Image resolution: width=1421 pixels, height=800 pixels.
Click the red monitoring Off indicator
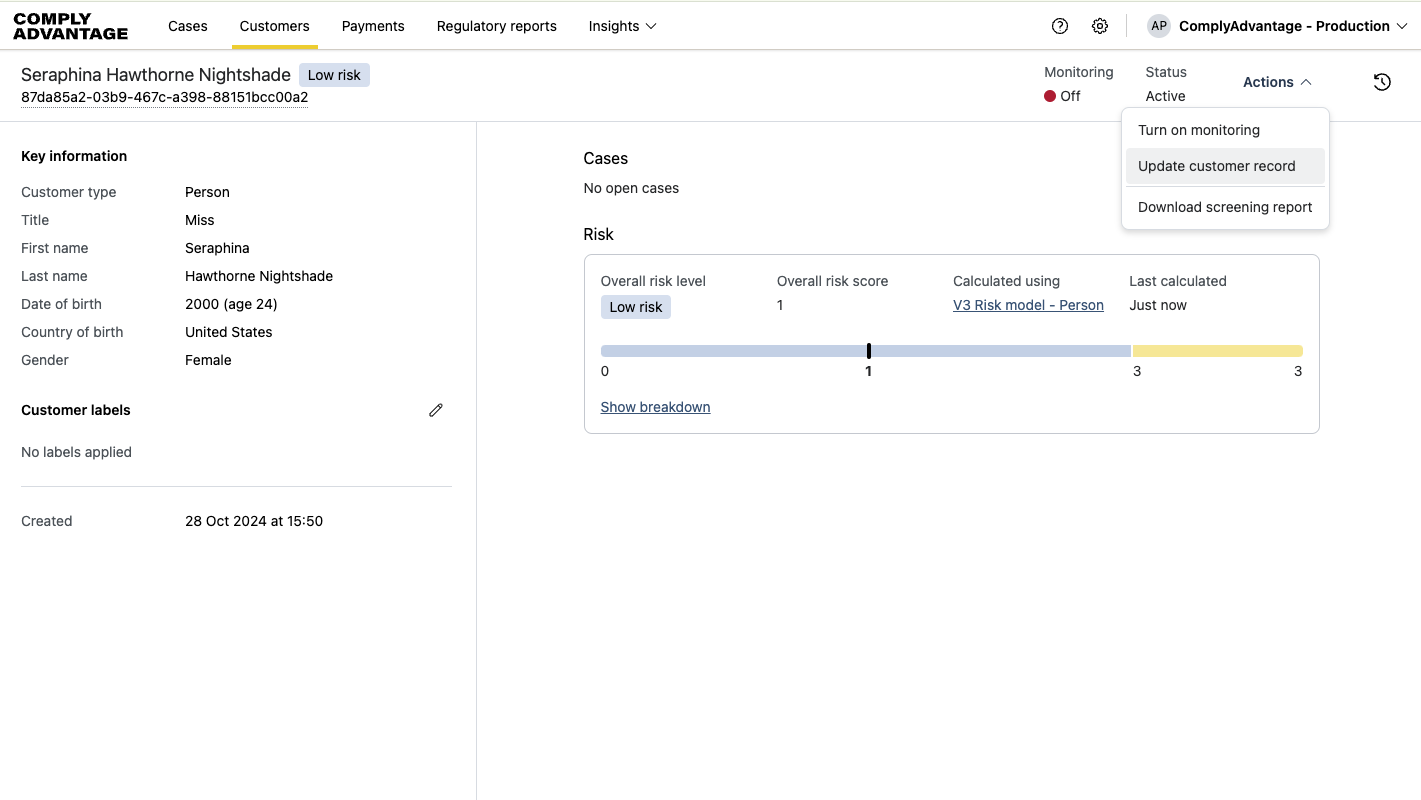1051,96
